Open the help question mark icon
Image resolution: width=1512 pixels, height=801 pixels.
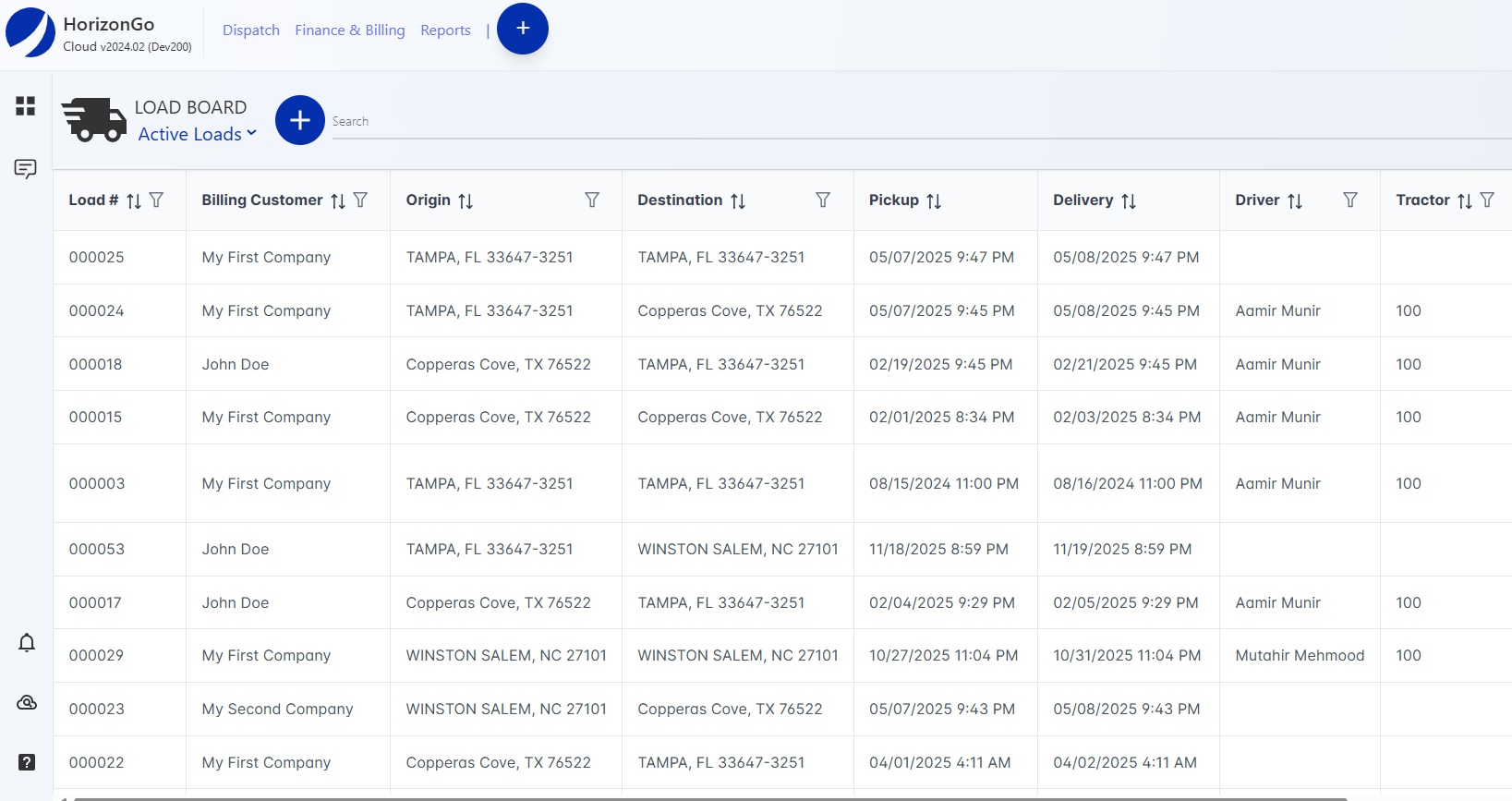[27, 762]
